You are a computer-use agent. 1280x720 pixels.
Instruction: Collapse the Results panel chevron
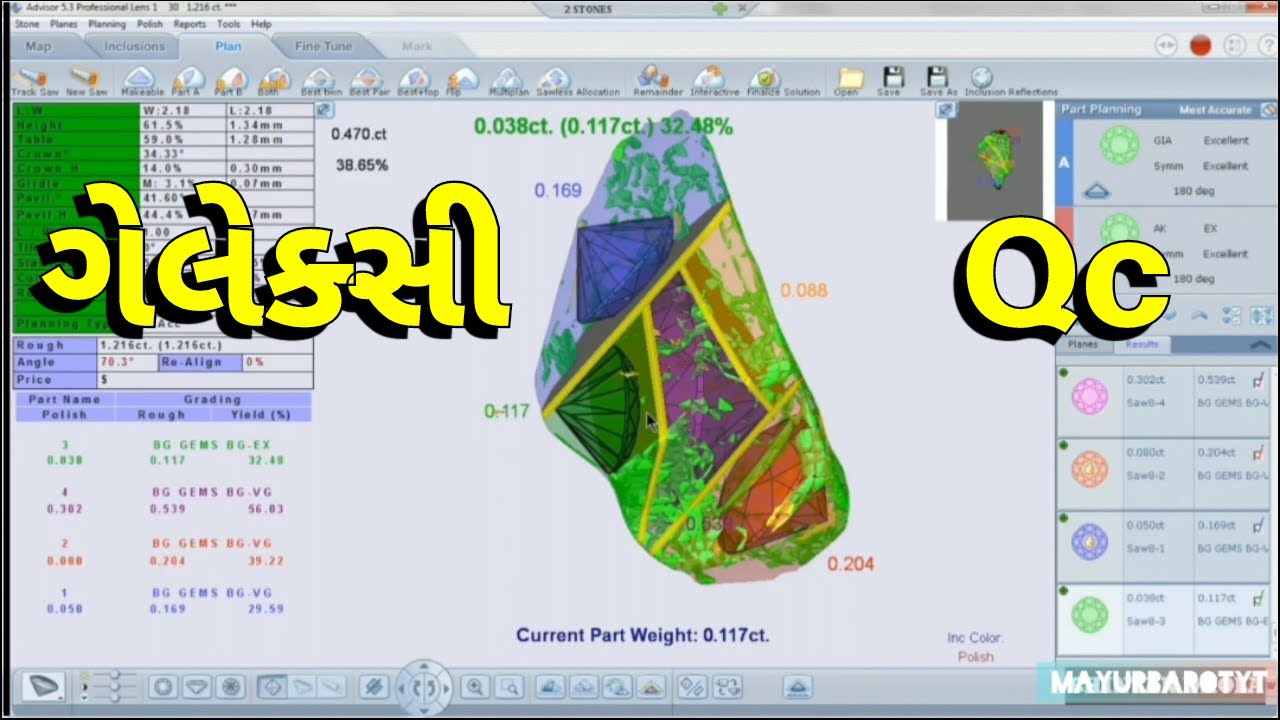click(x=1261, y=344)
